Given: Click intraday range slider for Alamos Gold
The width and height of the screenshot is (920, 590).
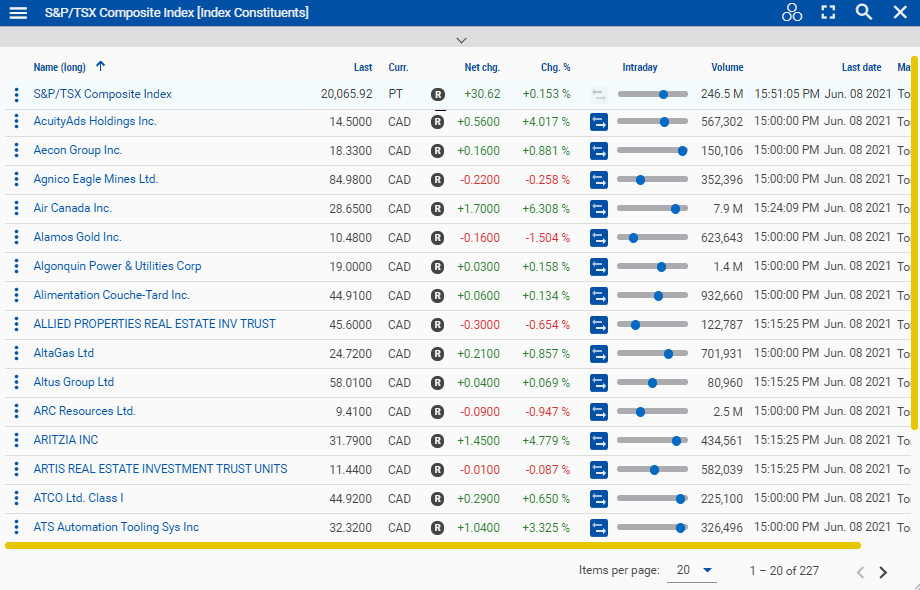Looking at the screenshot, I should pyautogui.click(x=652, y=238).
